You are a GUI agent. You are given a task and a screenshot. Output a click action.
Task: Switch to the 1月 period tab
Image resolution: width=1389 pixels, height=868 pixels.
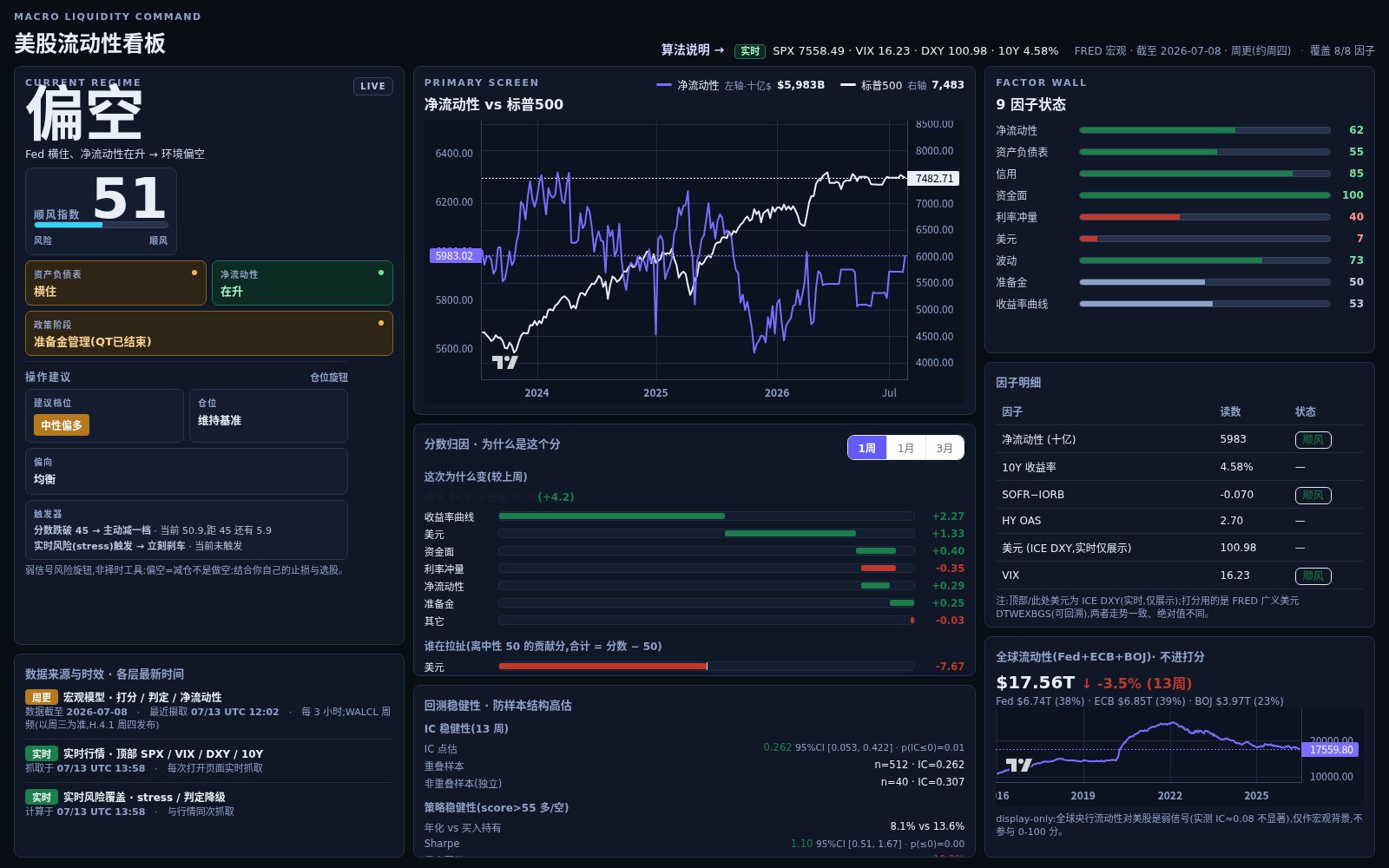point(905,448)
